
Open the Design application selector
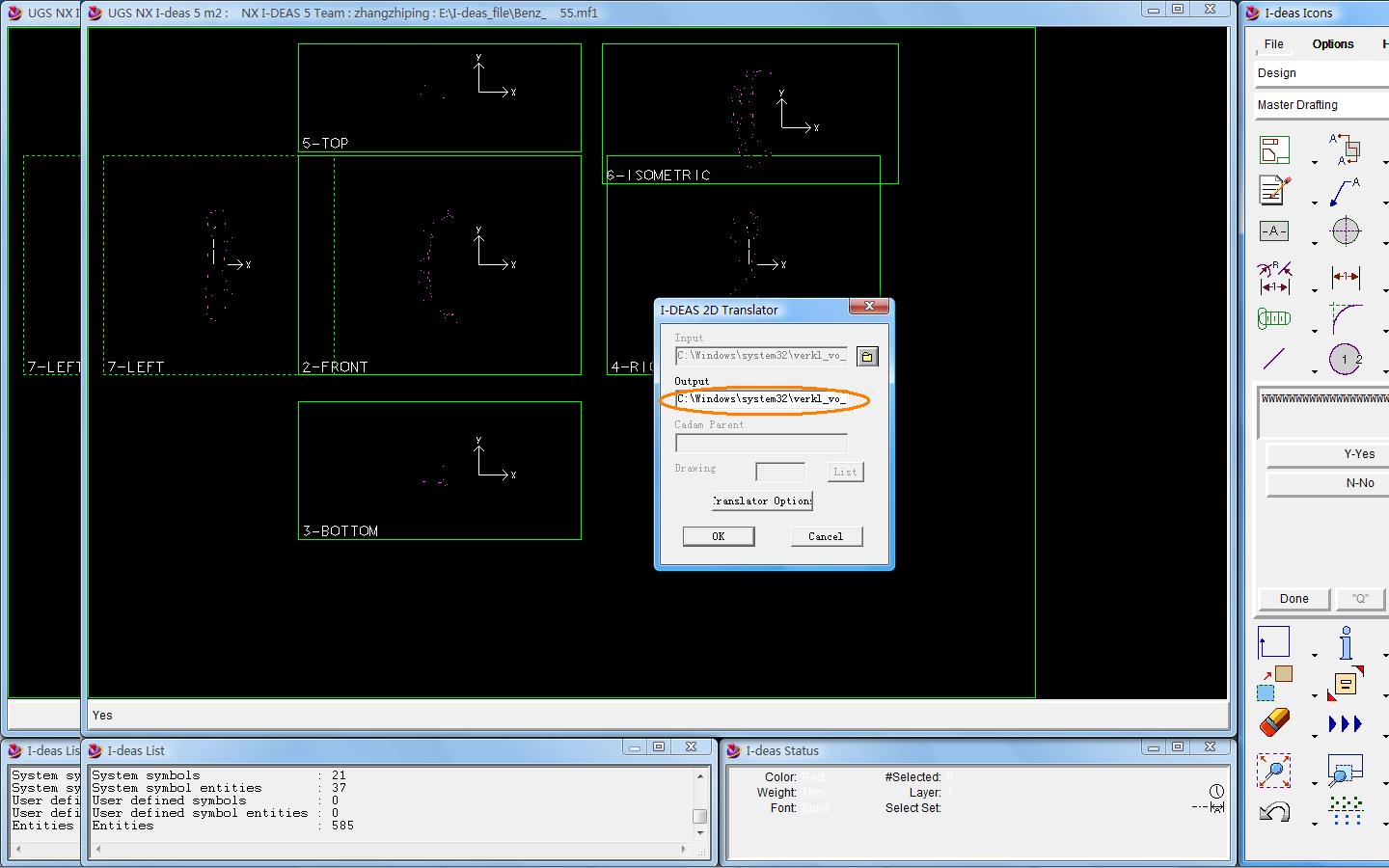pyautogui.click(x=1321, y=73)
